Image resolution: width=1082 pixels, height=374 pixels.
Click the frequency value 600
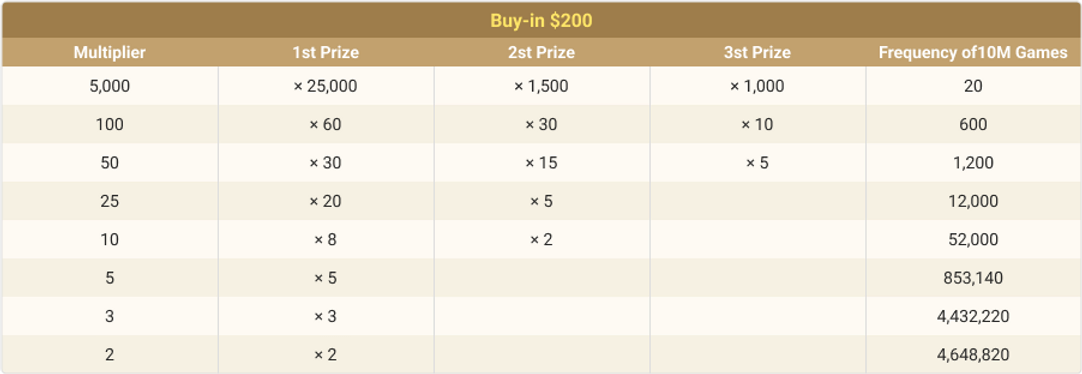[973, 125]
